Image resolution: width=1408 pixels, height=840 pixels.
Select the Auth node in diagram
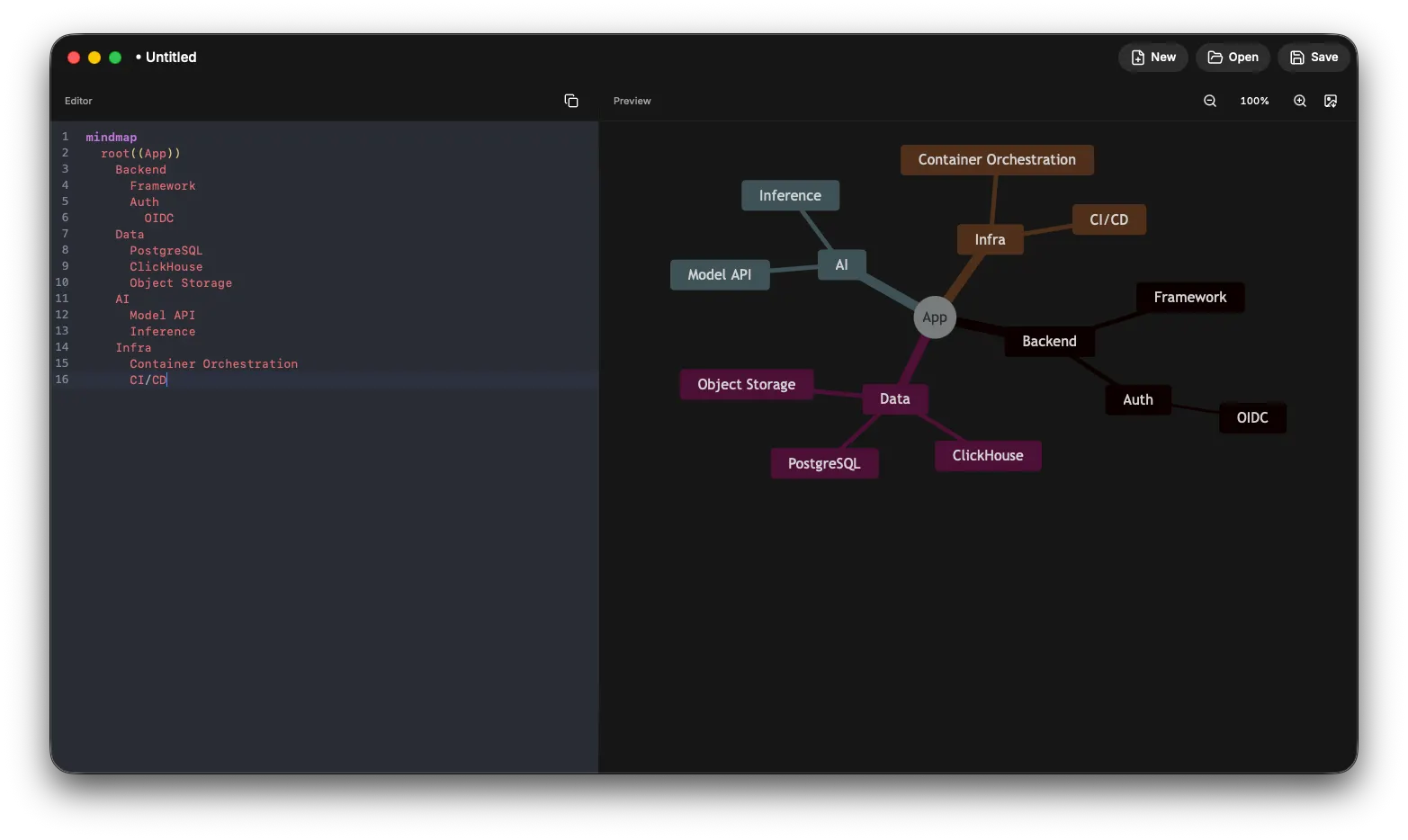[x=1138, y=400]
